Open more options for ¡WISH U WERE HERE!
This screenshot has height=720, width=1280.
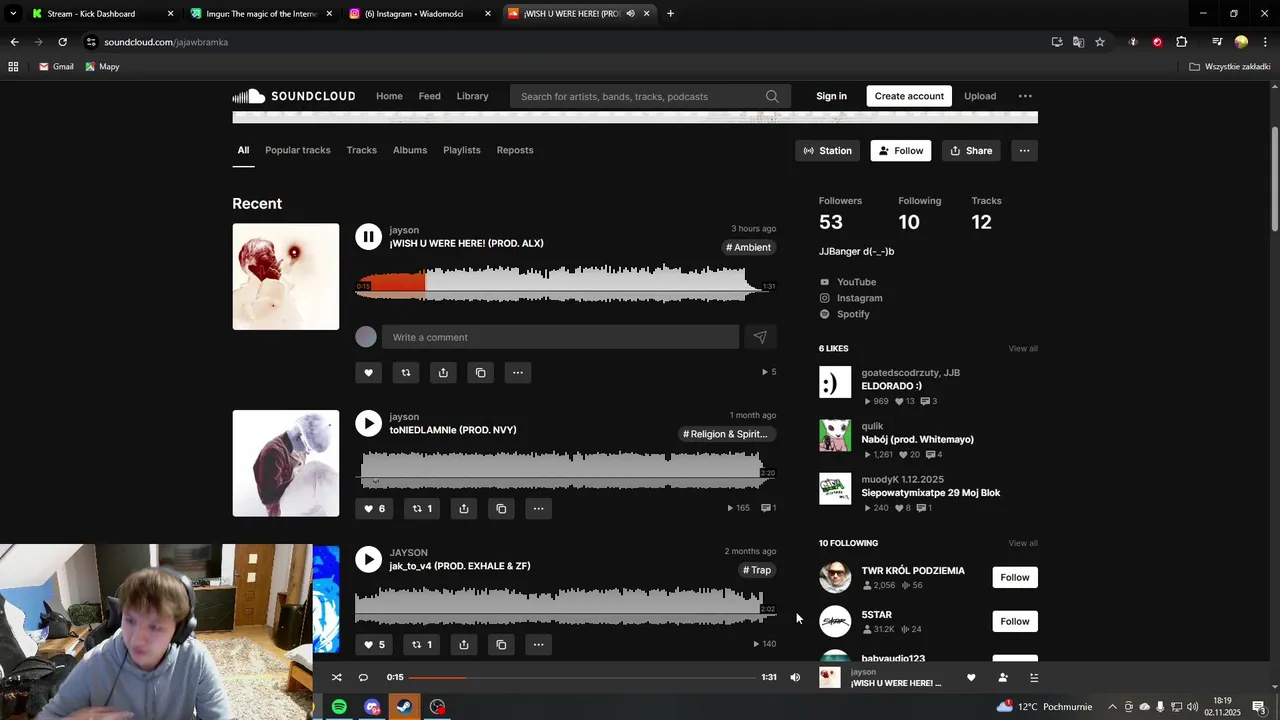tap(518, 373)
